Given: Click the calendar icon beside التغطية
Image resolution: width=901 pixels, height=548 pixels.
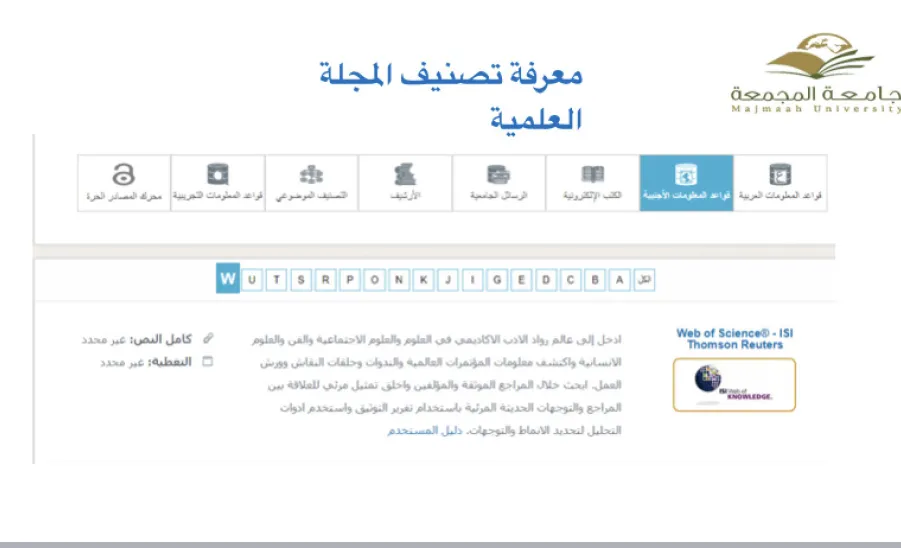Looking at the screenshot, I should point(208,361).
